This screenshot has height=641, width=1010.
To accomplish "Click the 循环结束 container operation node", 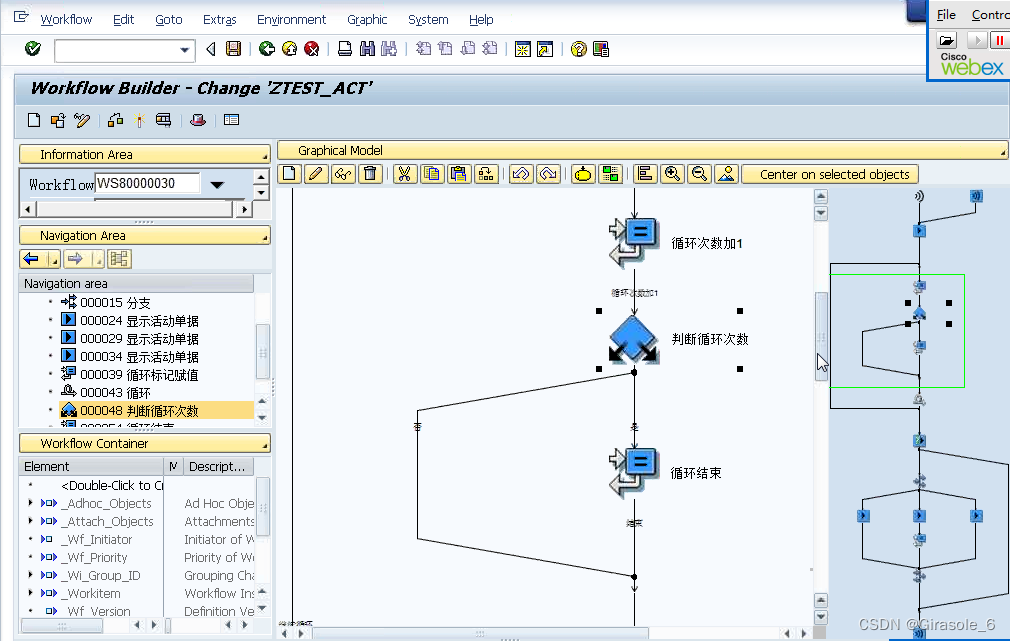I will click(x=633, y=473).
